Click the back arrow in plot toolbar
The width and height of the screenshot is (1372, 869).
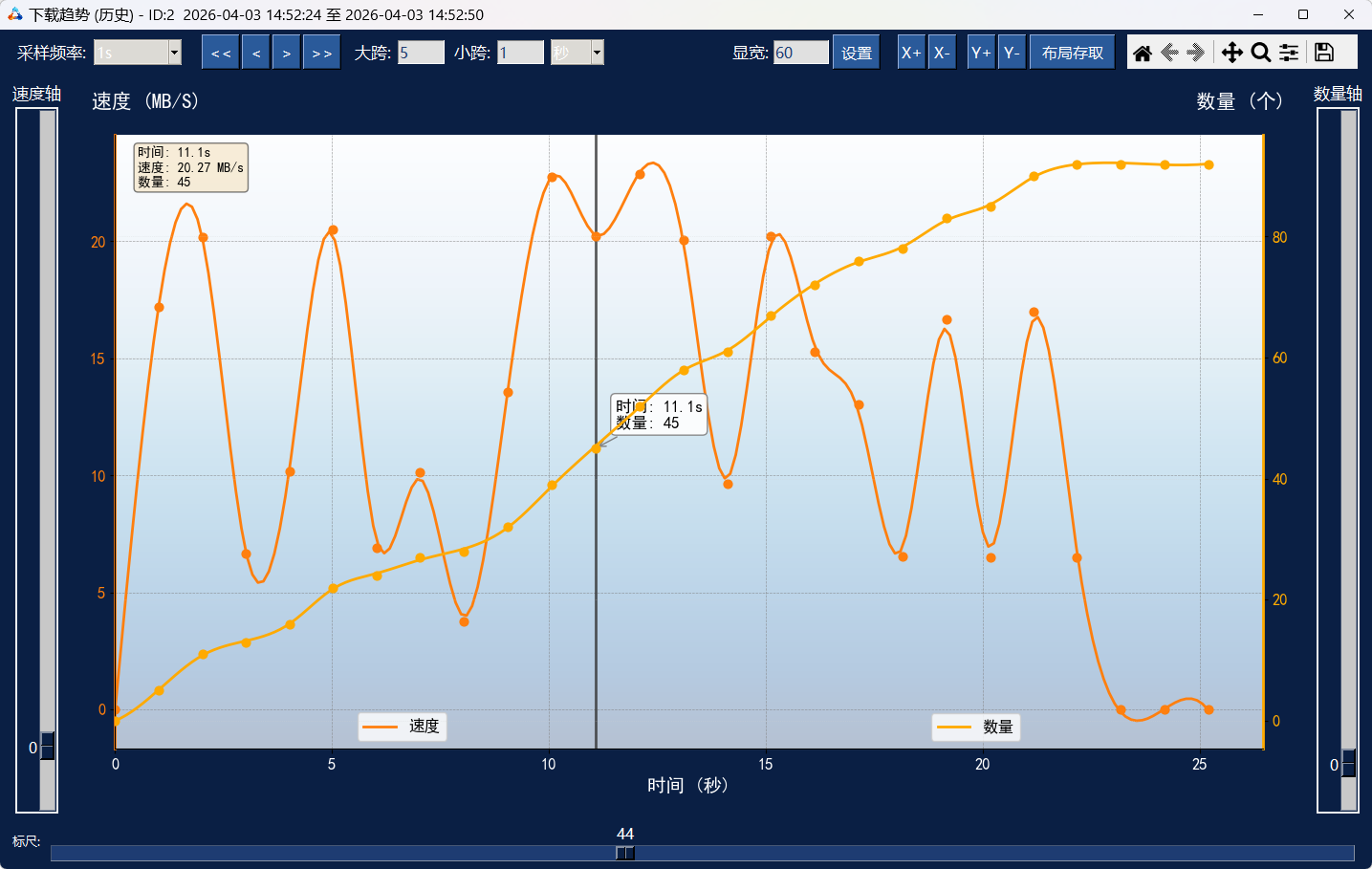[1169, 53]
